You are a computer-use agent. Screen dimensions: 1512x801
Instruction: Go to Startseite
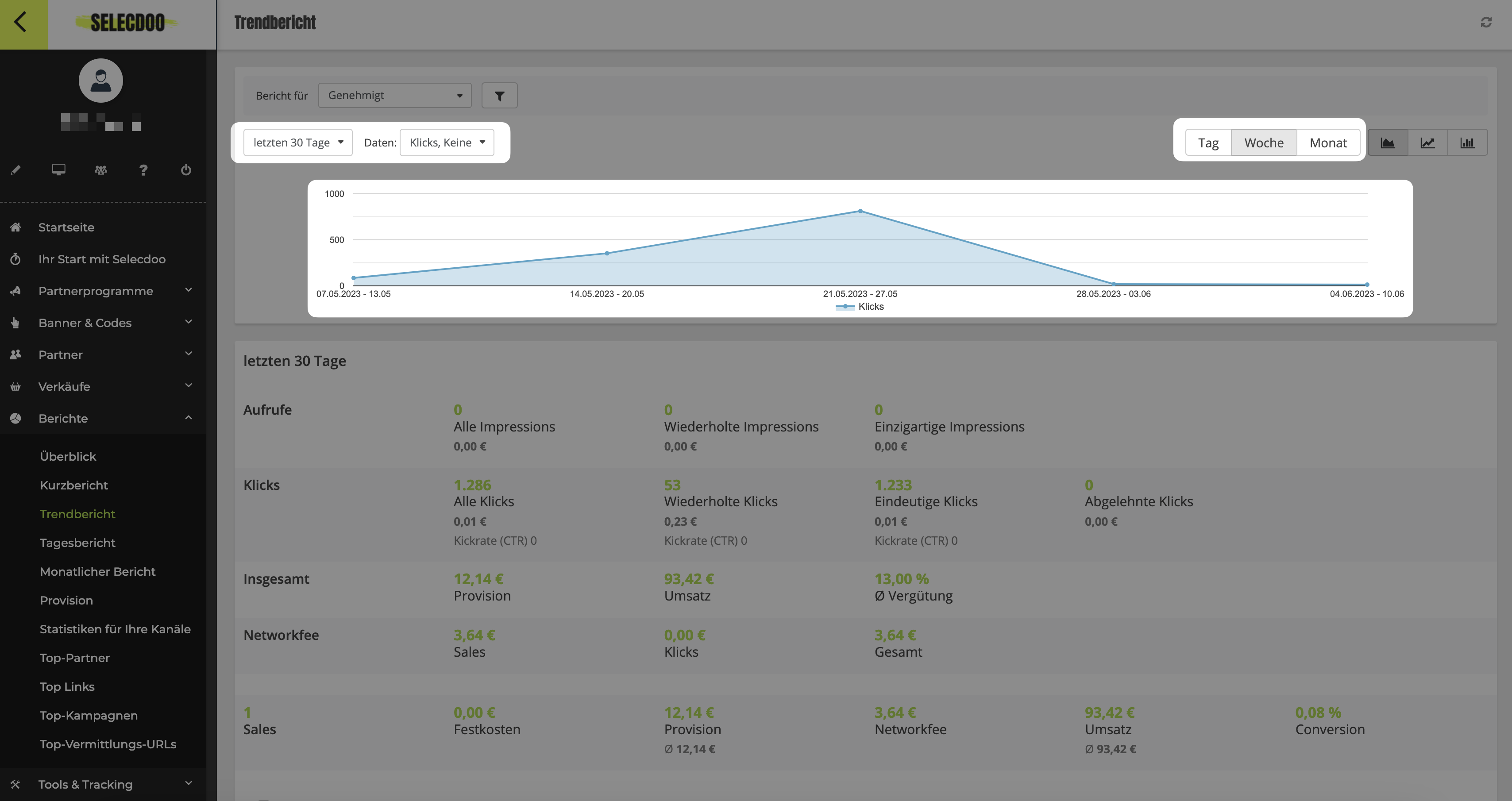tap(66, 227)
